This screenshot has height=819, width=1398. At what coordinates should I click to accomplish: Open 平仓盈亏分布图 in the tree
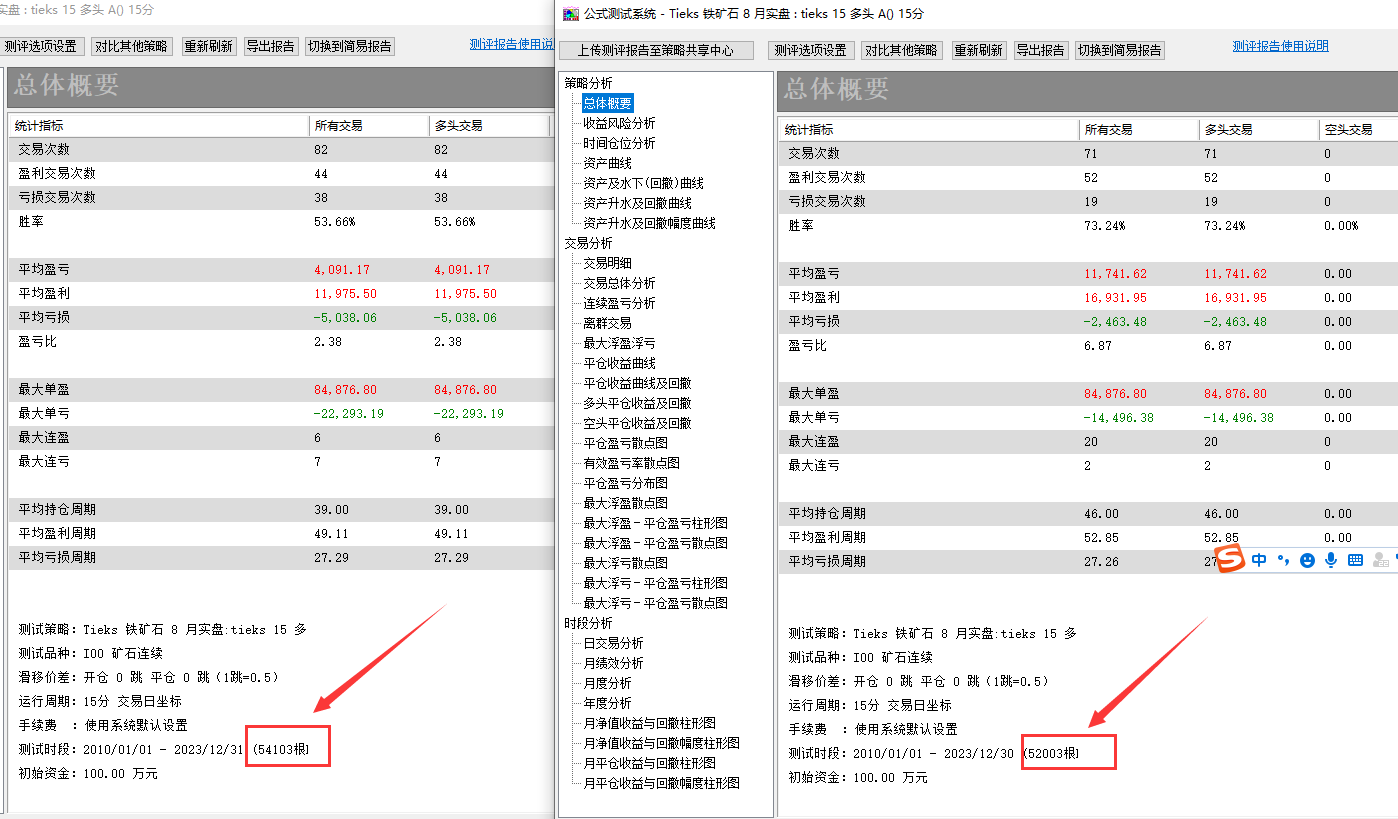point(626,483)
